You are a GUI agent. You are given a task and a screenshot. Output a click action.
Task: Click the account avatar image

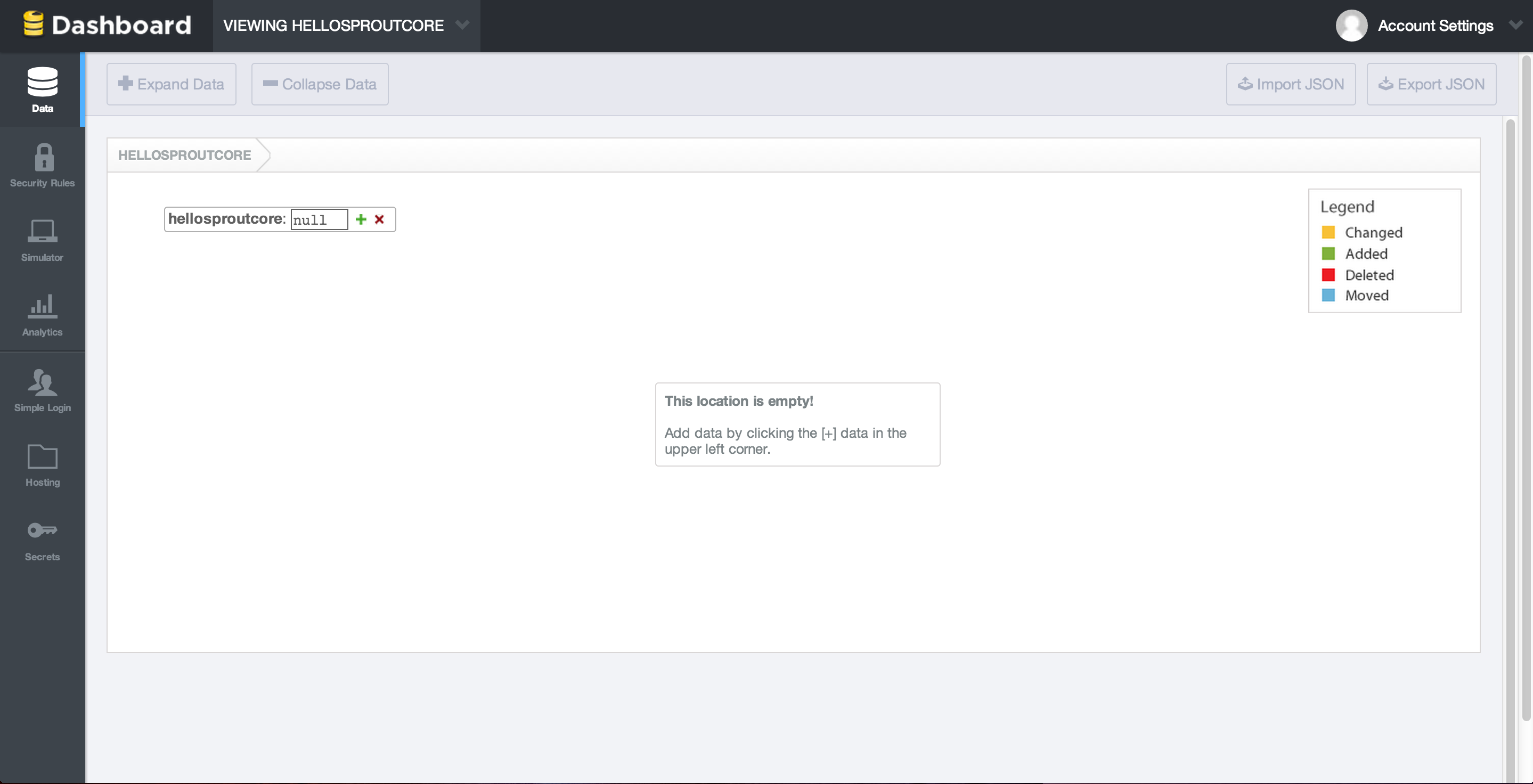point(1351,26)
